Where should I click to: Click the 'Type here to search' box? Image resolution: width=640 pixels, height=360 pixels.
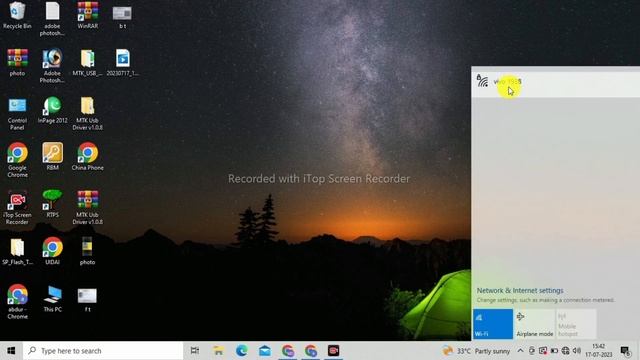click(103, 351)
